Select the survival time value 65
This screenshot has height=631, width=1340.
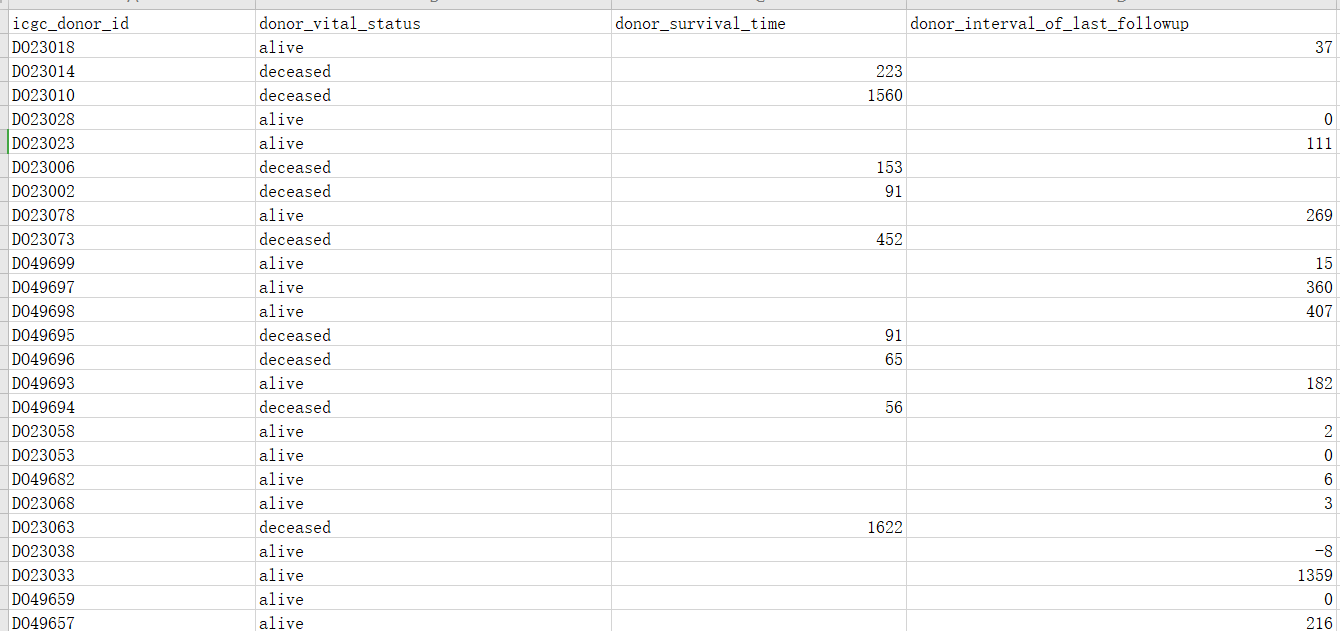click(x=759, y=359)
